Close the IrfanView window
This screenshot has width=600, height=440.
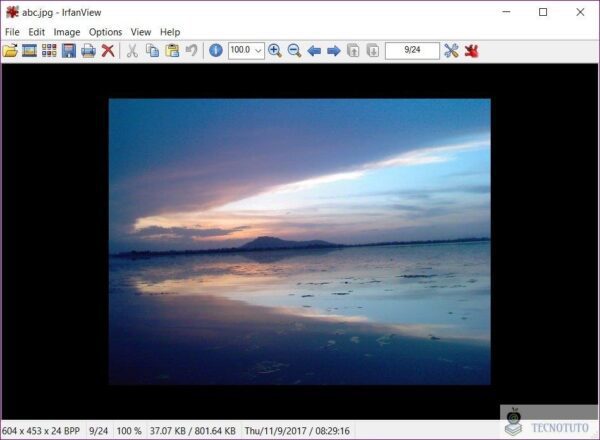coord(580,12)
